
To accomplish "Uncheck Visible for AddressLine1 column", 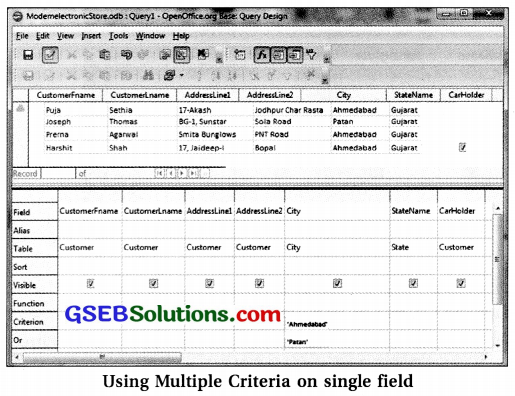I will (x=209, y=284).
